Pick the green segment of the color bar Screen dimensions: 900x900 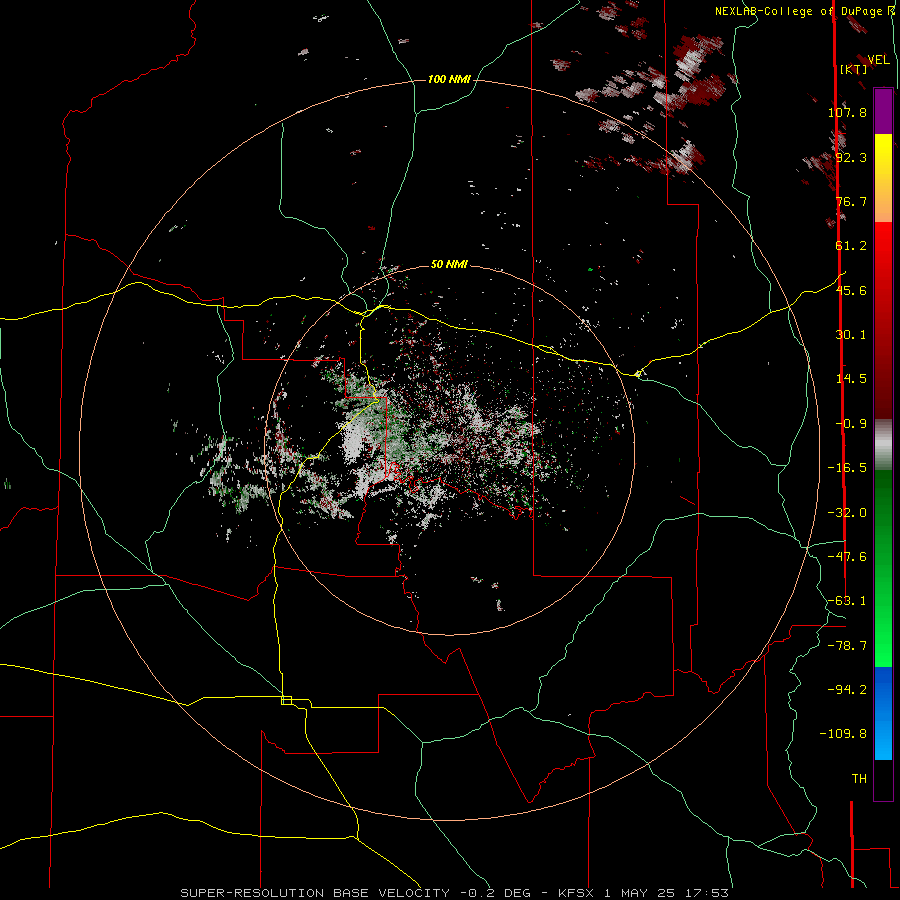(883, 568)
